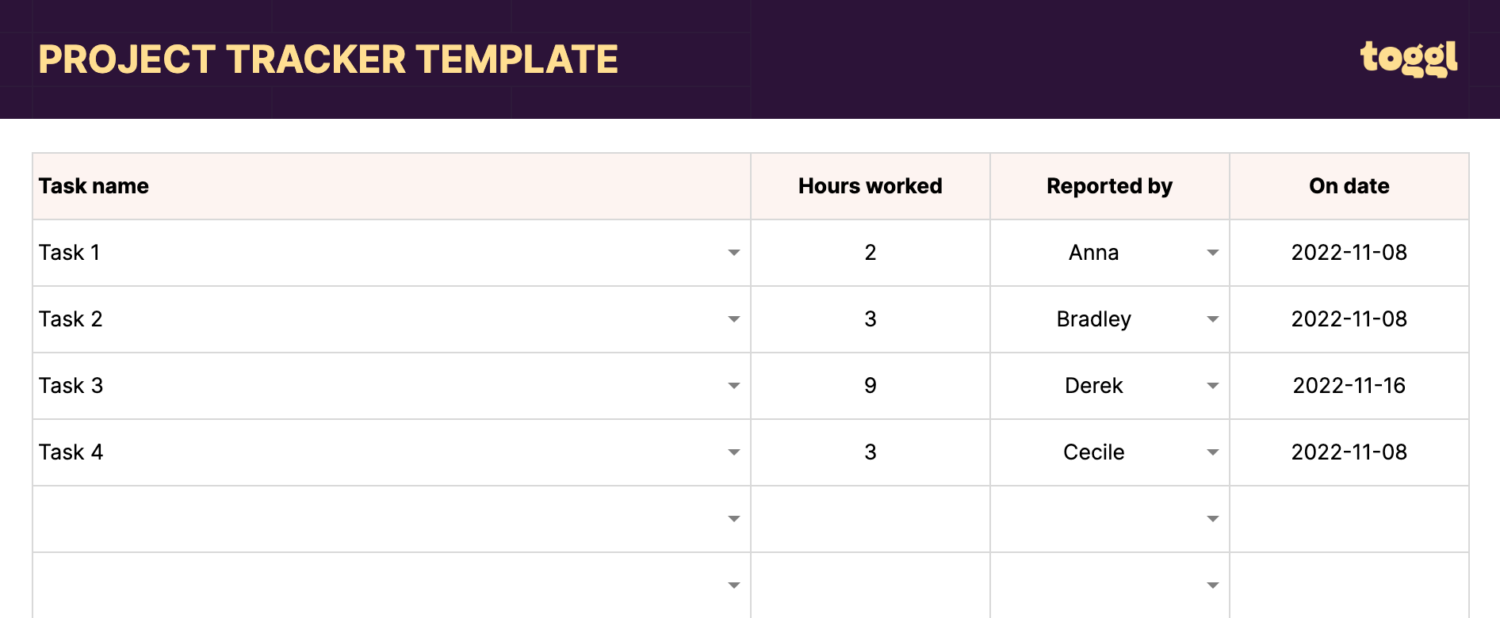The width and height of the screenshot is (1500, 618).
Task: Expand the dropdown next to Derek
Action: click(x=1212, y=385)
